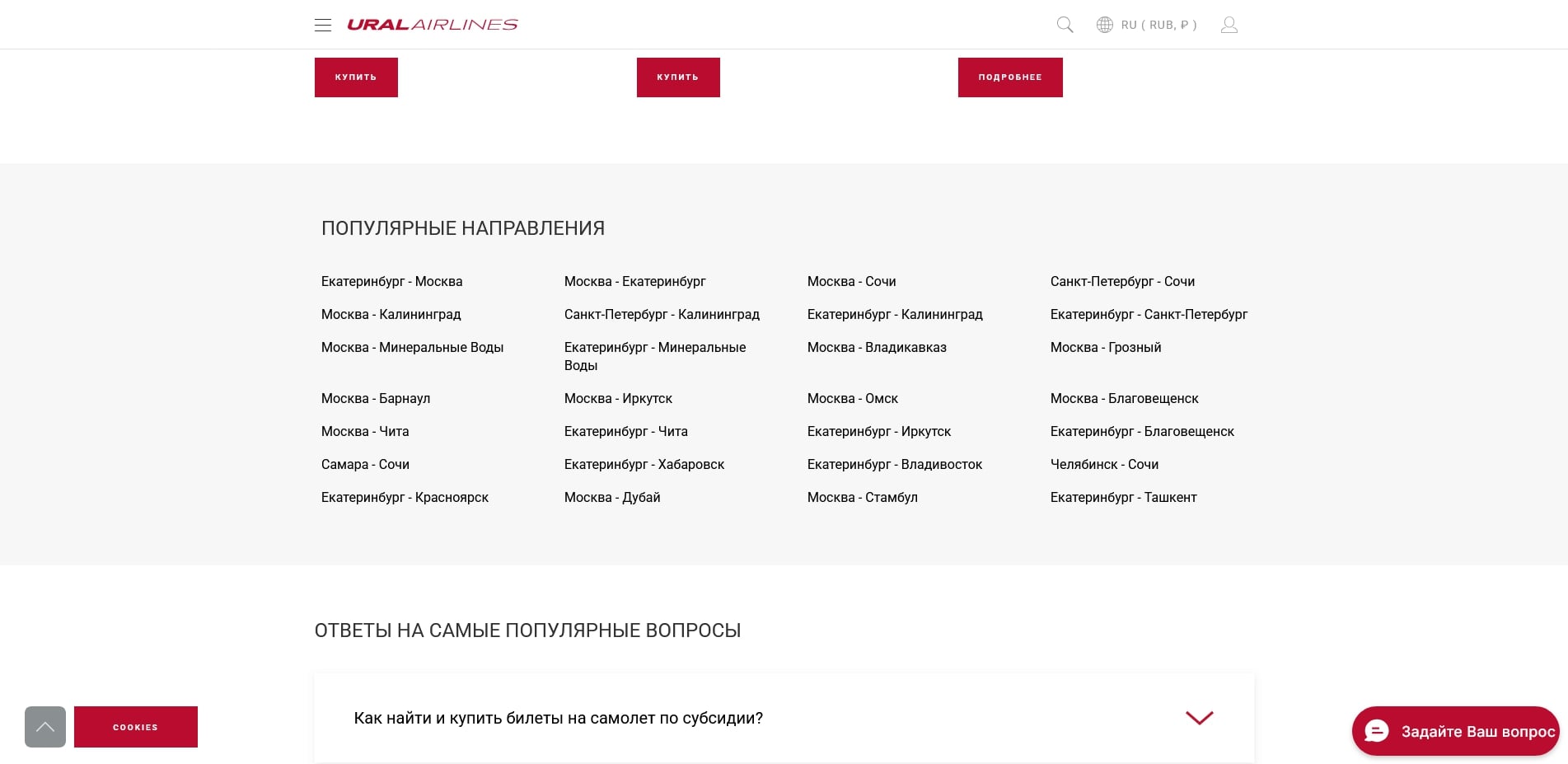Click the Ural Airlines logo
This screenshot has width=1568, height=764.
point(433,24)
